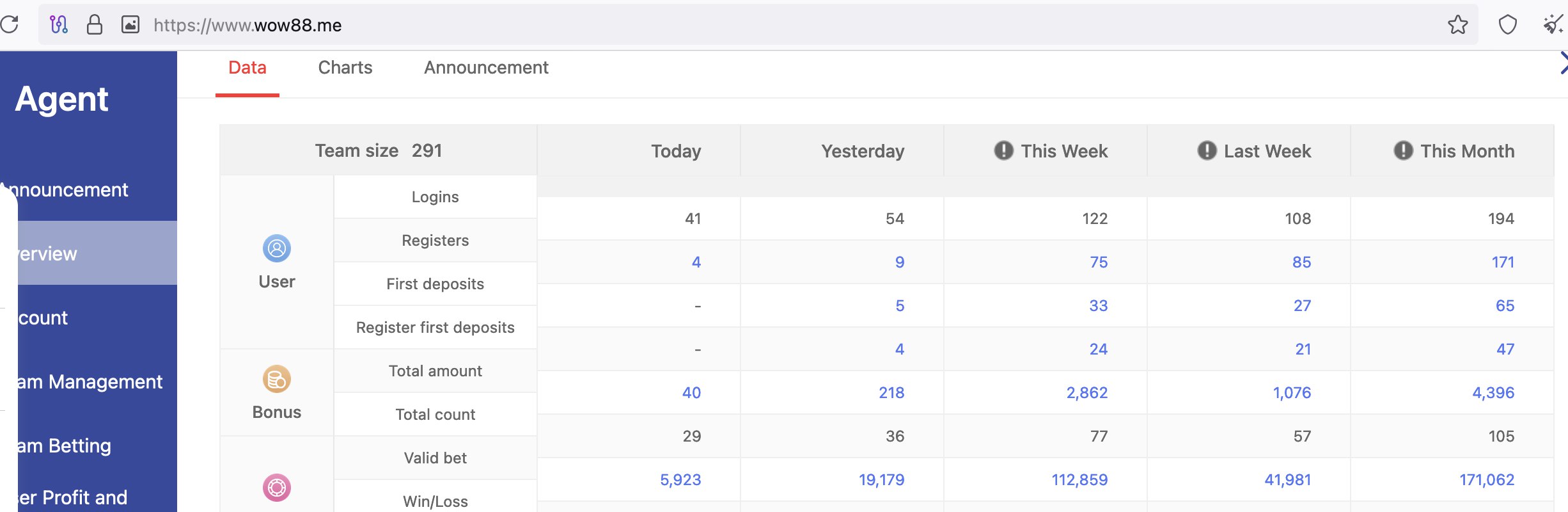Screen dimensions: 1568x512
Task: Click Yesterday's valid bet value 19,179
Action: [x=881, y=480]
